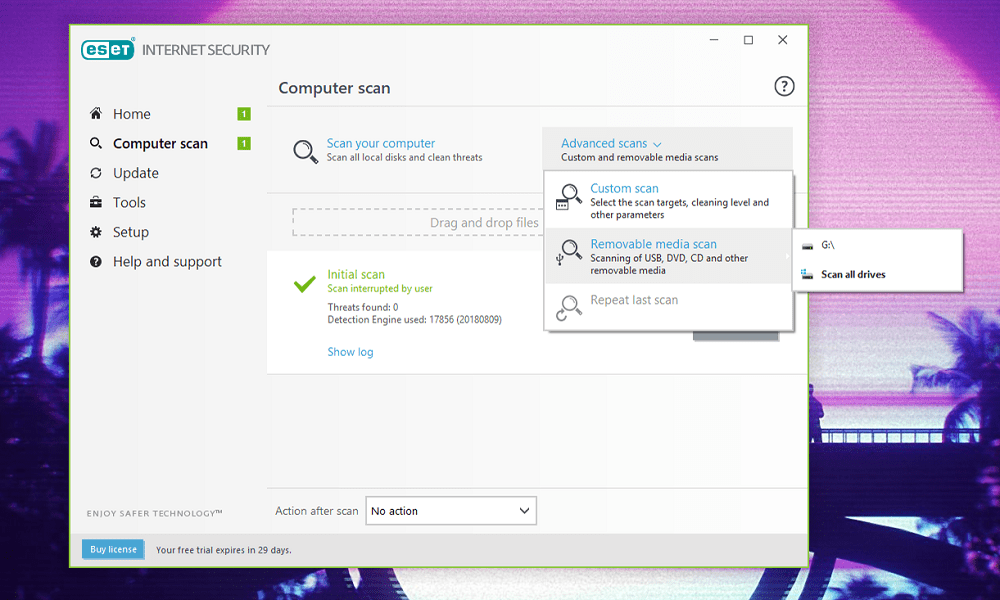Open the Action after scan dropdown
The height and width of the screenshot is (600, 1000).
(x=451, y=511)
